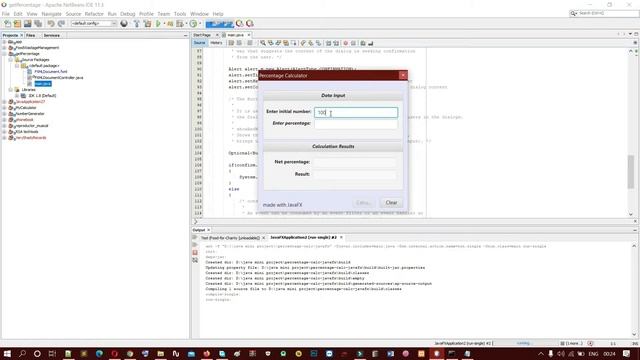Open the File menu

pos(6,14)
